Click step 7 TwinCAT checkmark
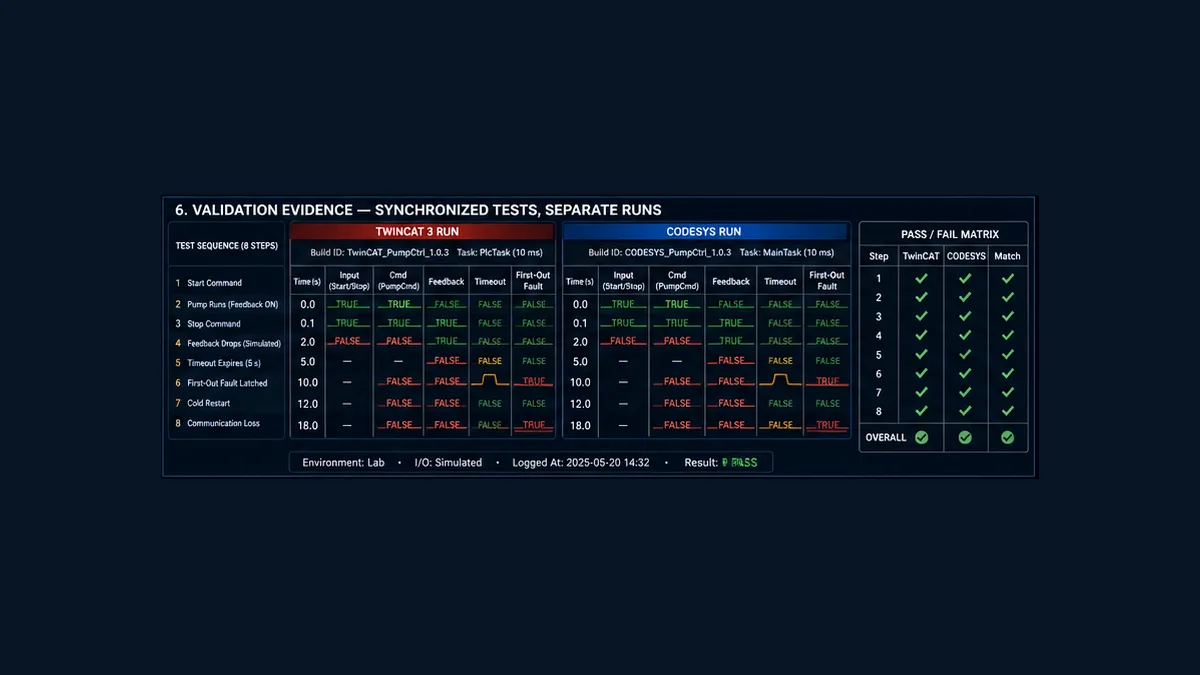 [x=921, y=393]
